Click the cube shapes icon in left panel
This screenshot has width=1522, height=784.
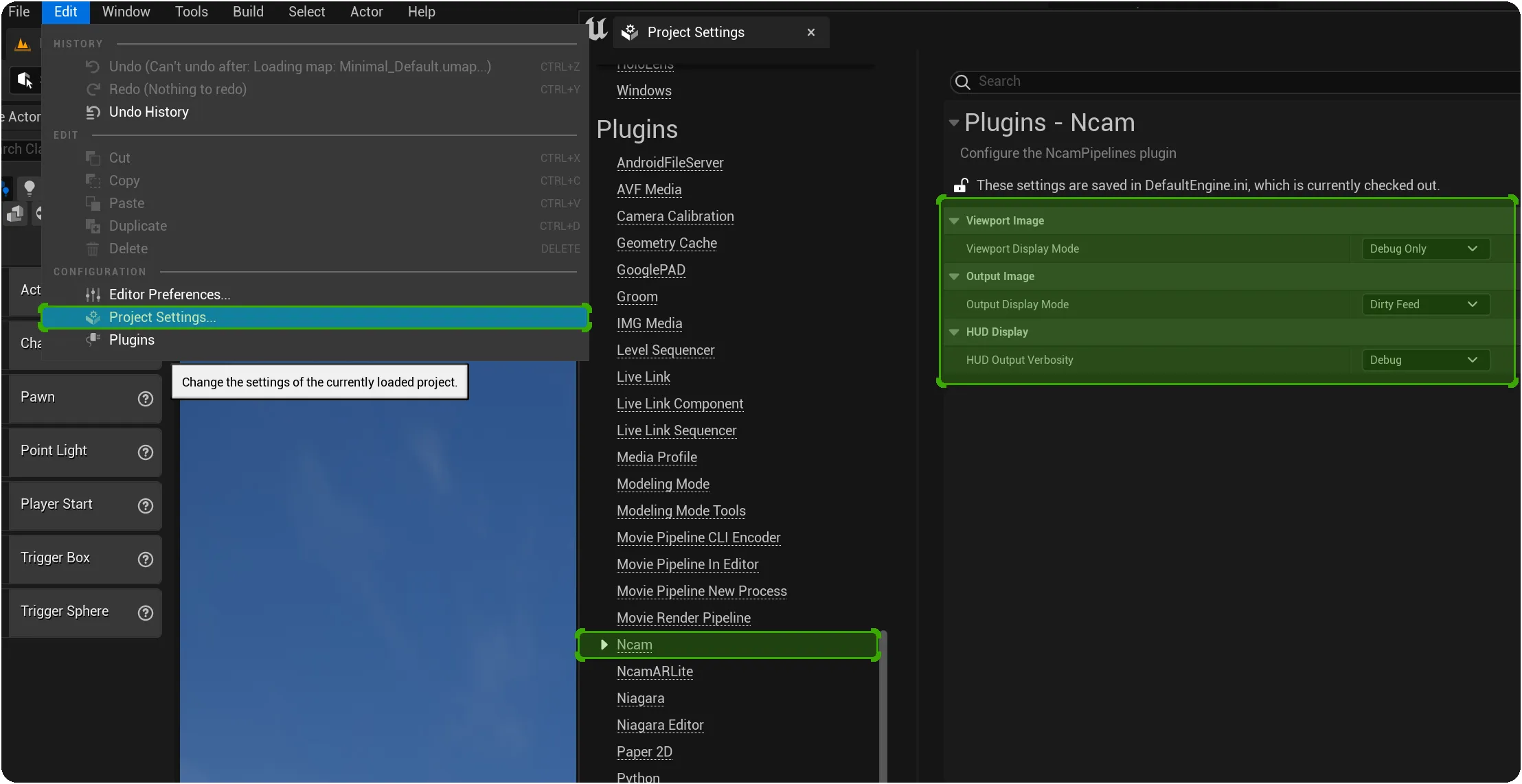tap(15, 214)
